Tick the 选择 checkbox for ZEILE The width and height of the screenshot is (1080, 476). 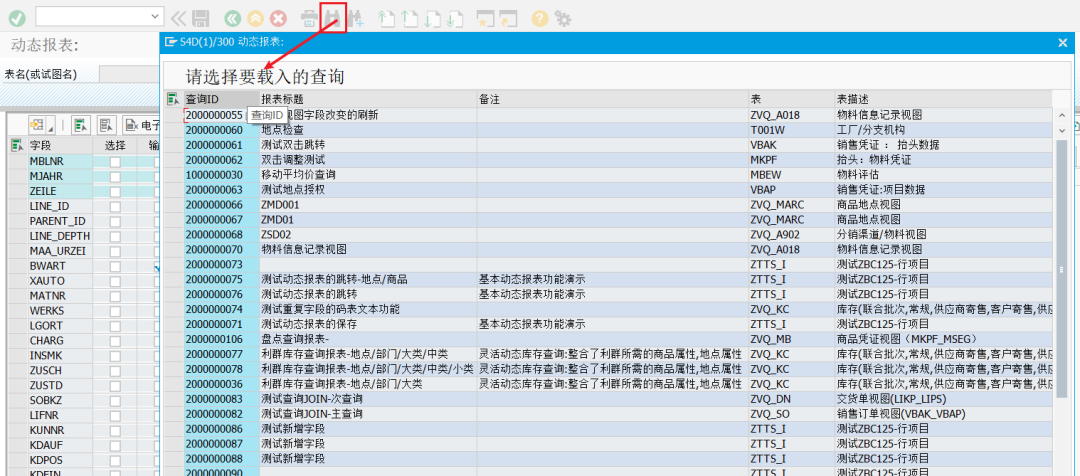(115, 191)
